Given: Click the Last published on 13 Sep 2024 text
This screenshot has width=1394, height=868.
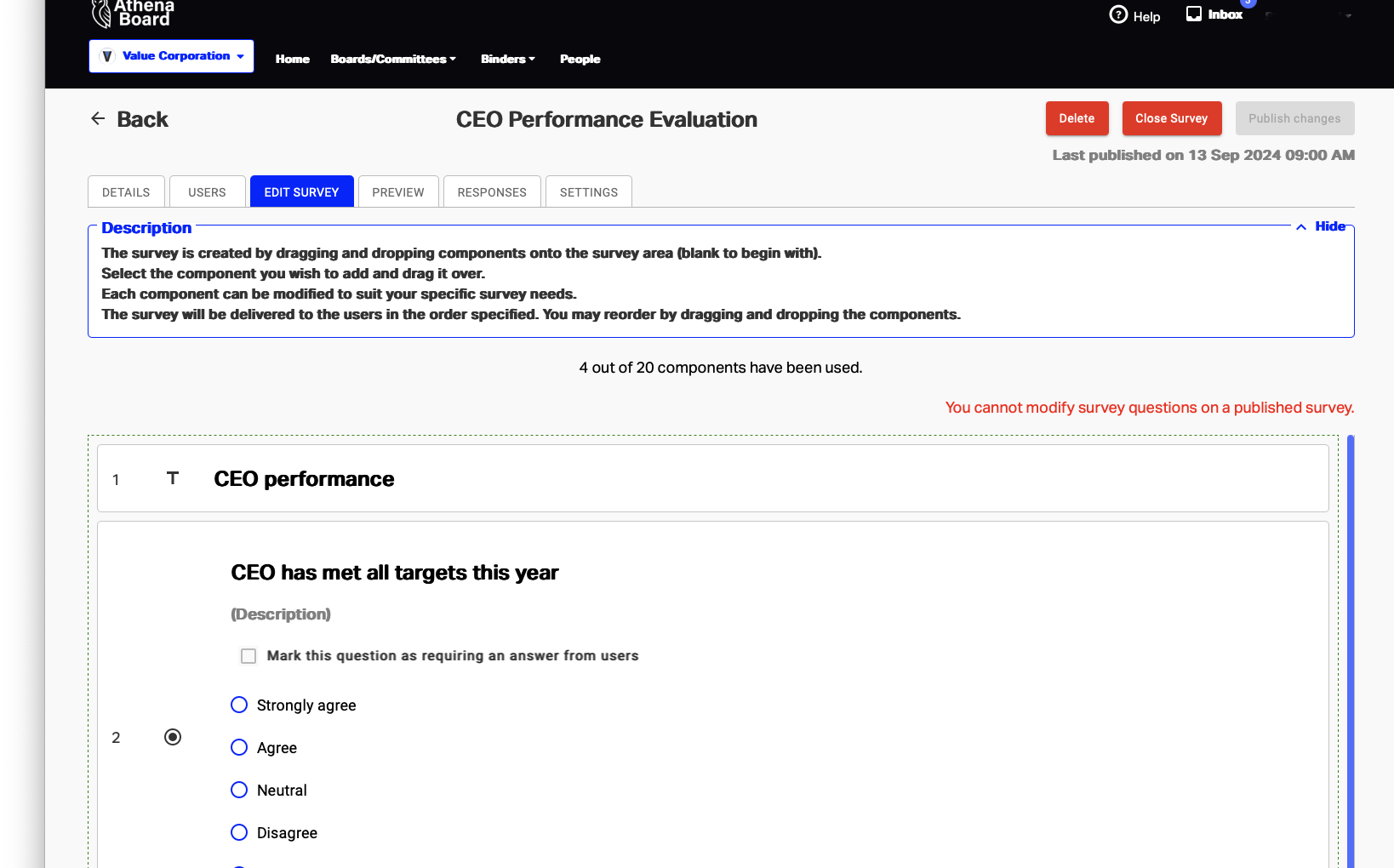Looking at the screenshot, I should [x=1203, y=155].
